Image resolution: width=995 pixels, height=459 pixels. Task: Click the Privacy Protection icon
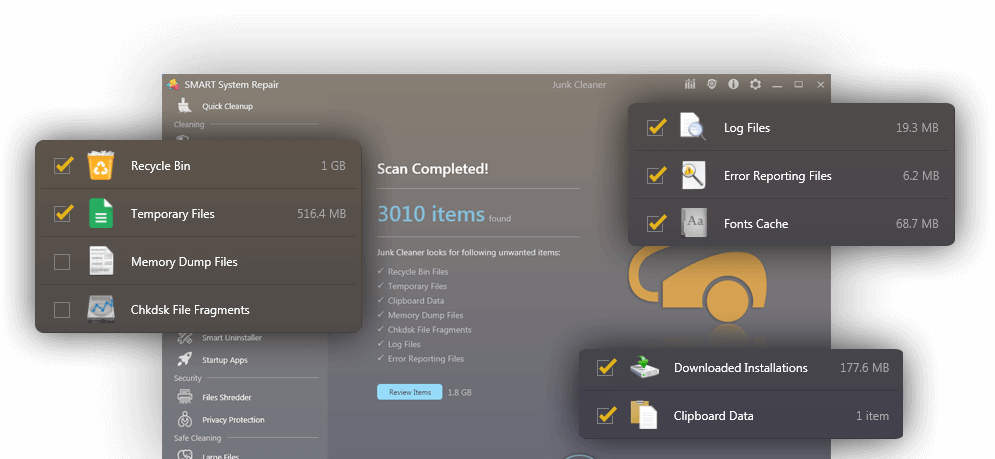point(184,420)
